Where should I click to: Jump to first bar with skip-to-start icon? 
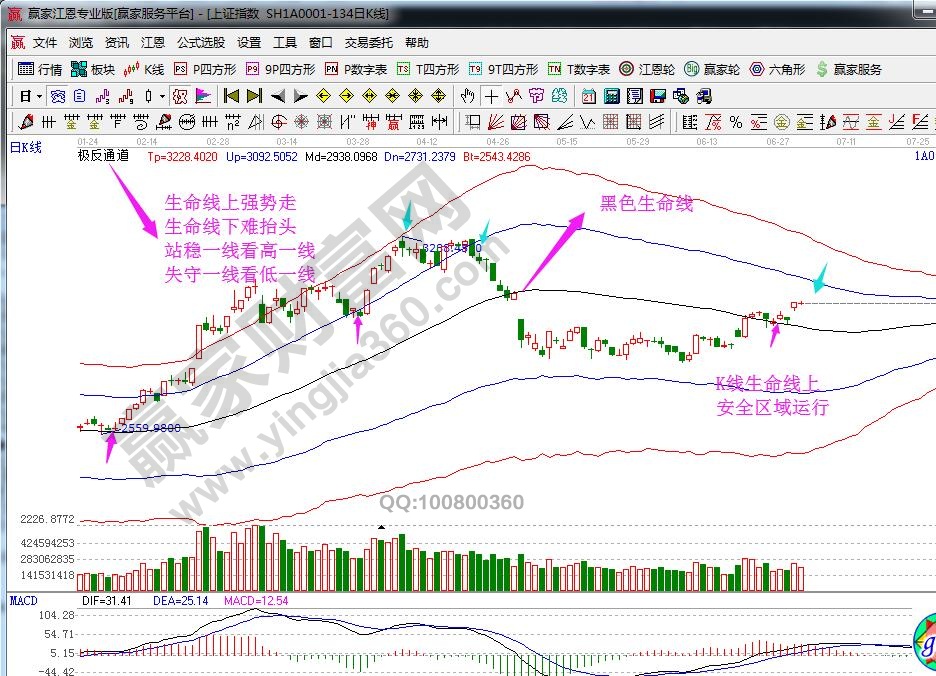click(x=231, y=97)
